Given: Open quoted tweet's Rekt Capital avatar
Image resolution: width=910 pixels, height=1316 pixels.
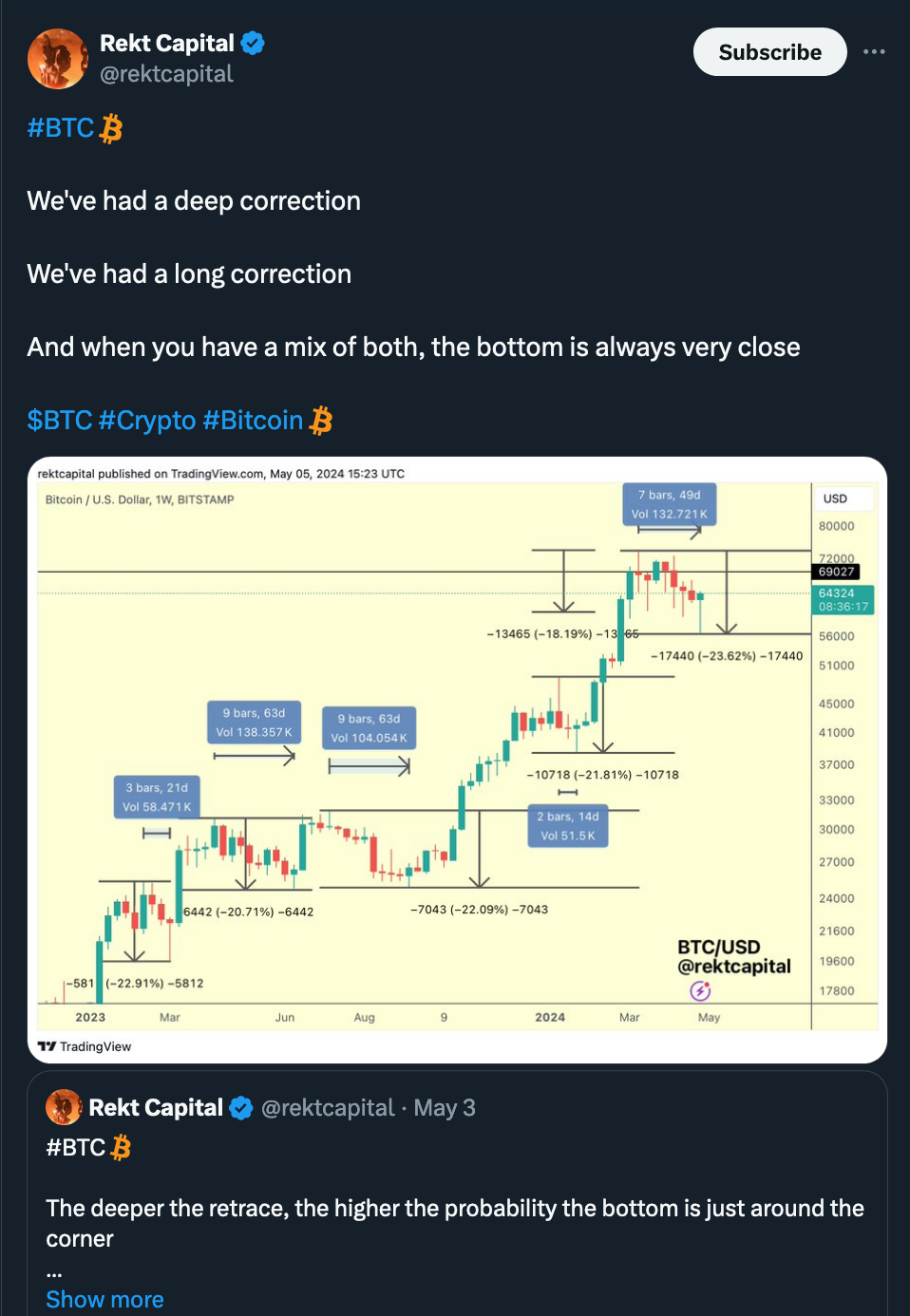Looking at the screenshot, I should 65,1107.
